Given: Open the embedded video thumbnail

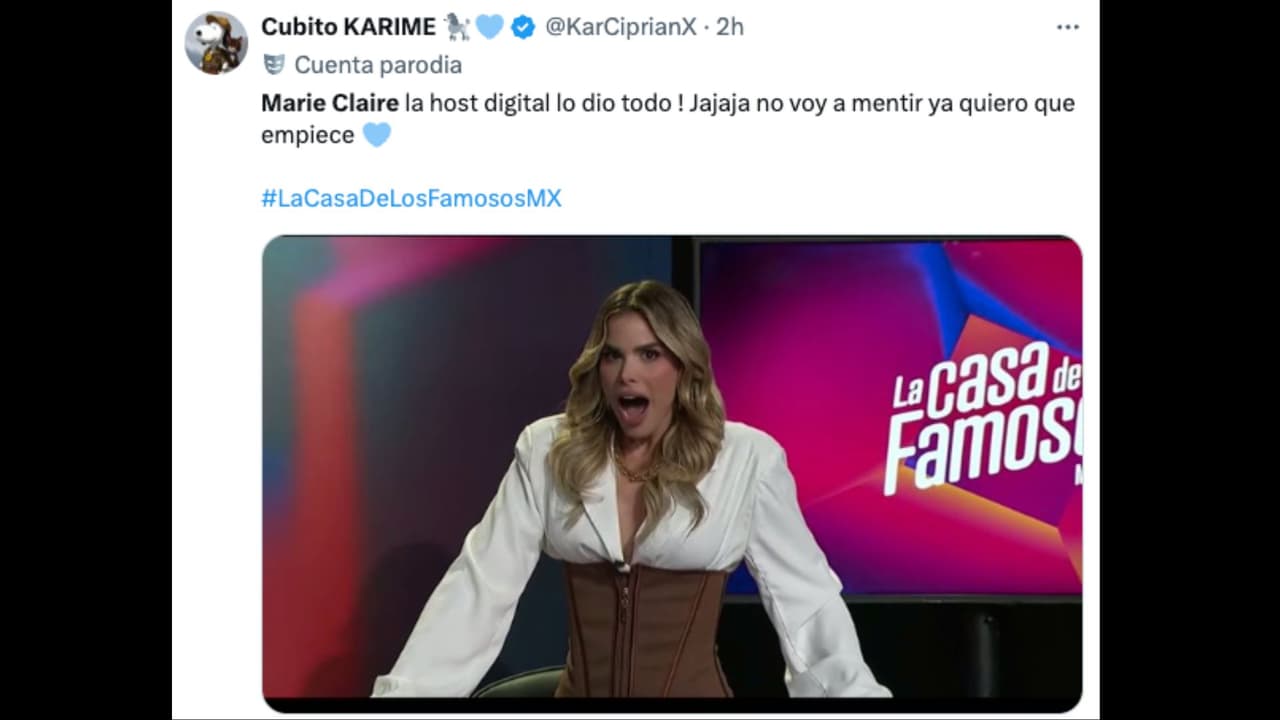Looking at the screenshot, I should (x=671, y=470).
